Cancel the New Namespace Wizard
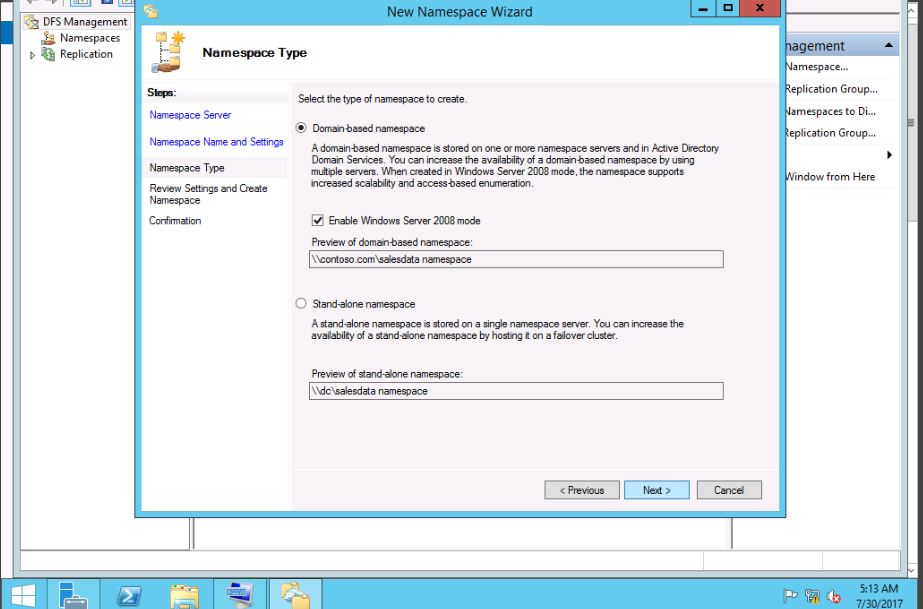Image resolution: width=923 pixels, height=609 pixels. pyautogui.click(x=729, y=490)
